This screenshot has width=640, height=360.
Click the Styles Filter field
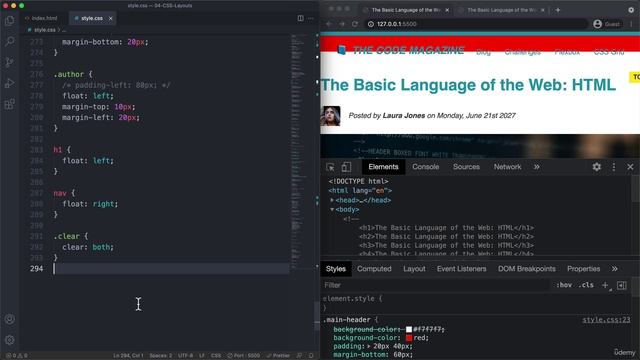click(x=436, y=285)
